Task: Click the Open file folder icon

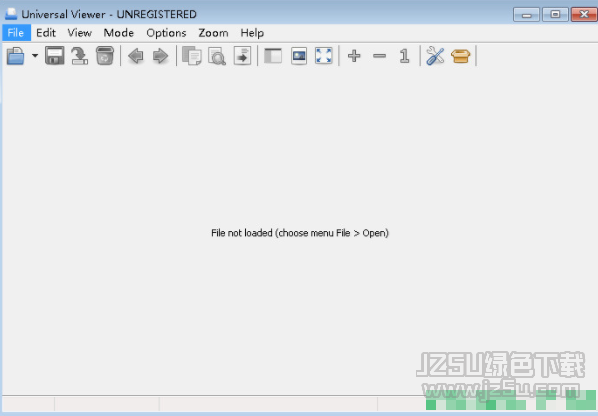Action: click(x=15, y=56)
